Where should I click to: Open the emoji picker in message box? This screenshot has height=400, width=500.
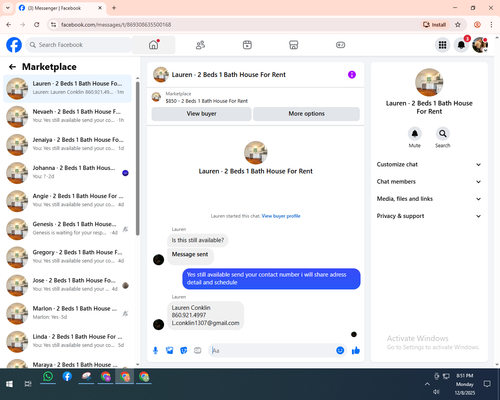coord(340,350)
